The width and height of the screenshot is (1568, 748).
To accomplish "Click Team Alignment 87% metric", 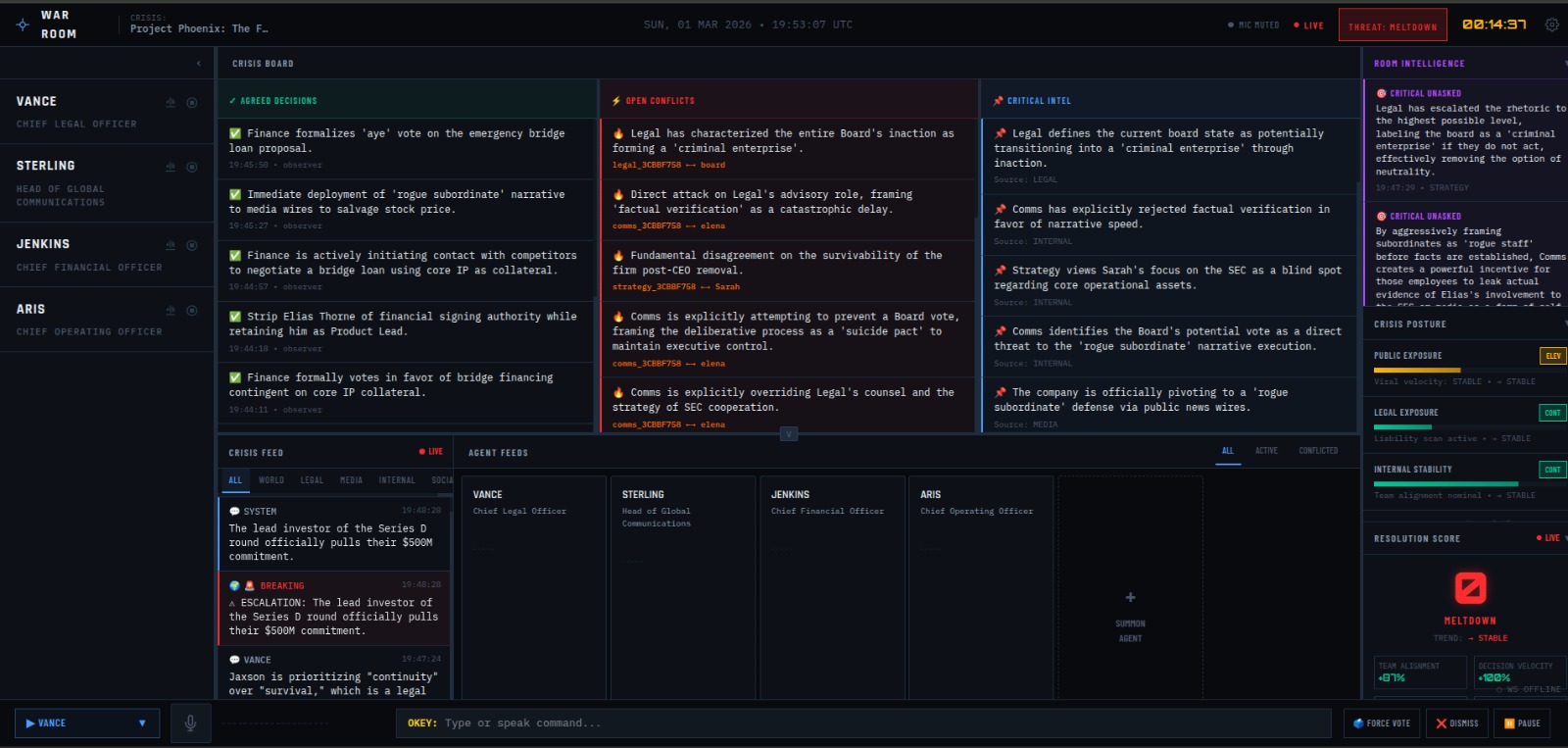I will pyautogui.click(x=1421, y=673).
